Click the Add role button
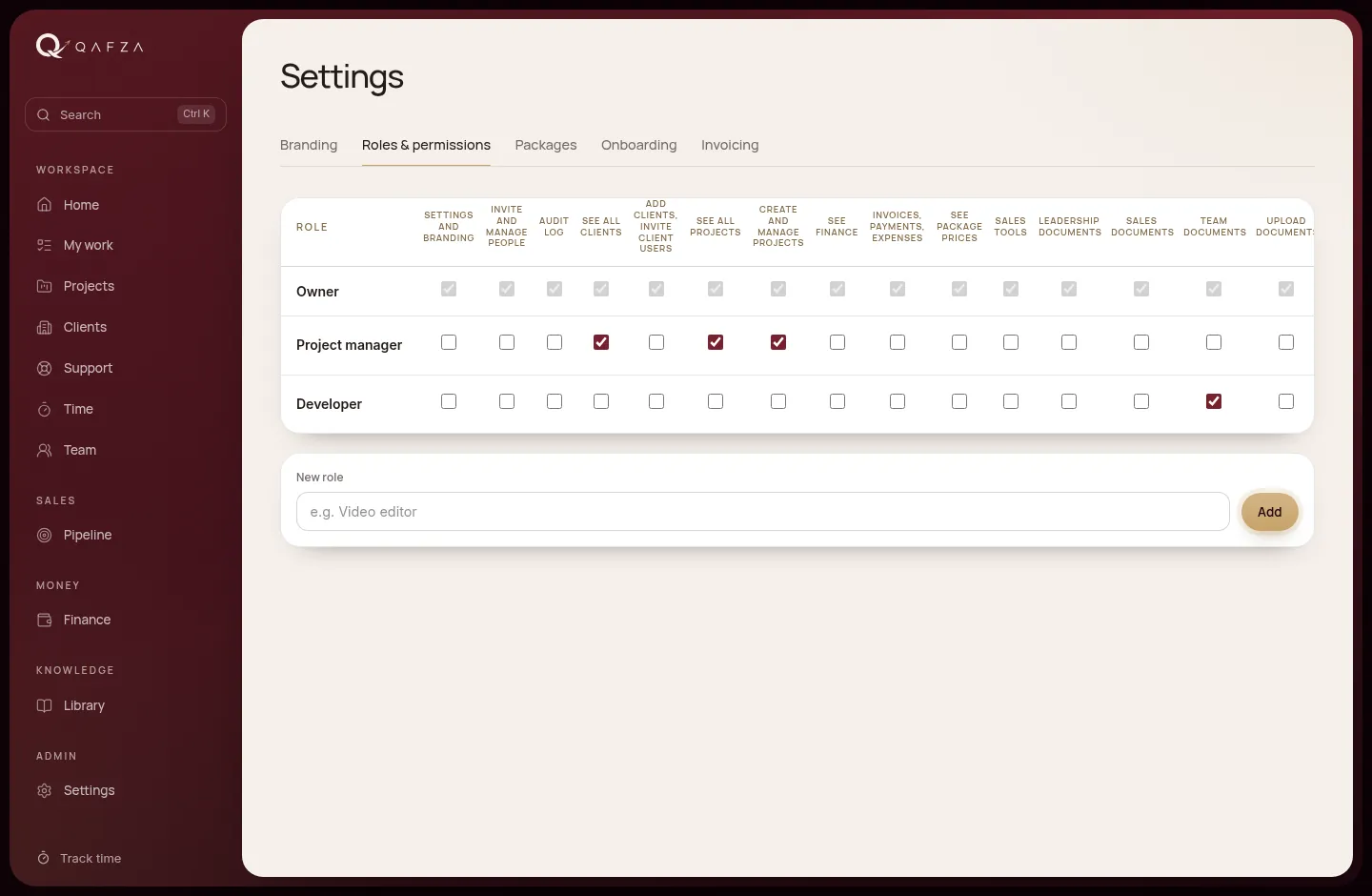Viewport: 1372px width, 896px height. tap(1269, 512)
